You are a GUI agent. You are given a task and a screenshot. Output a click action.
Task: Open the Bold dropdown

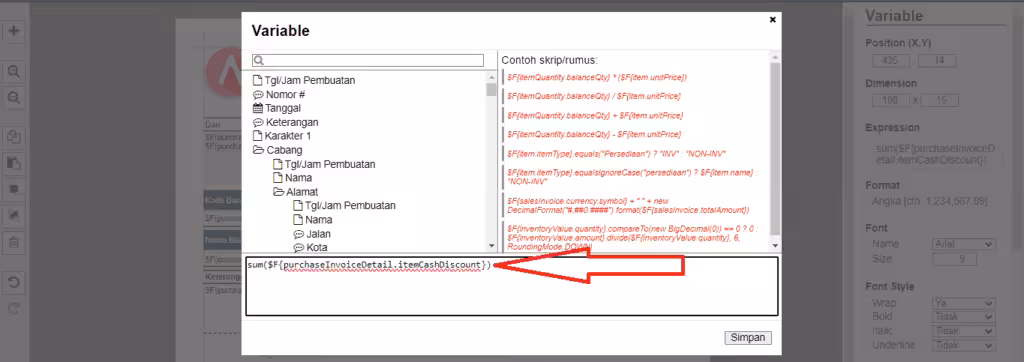(963, 317)
